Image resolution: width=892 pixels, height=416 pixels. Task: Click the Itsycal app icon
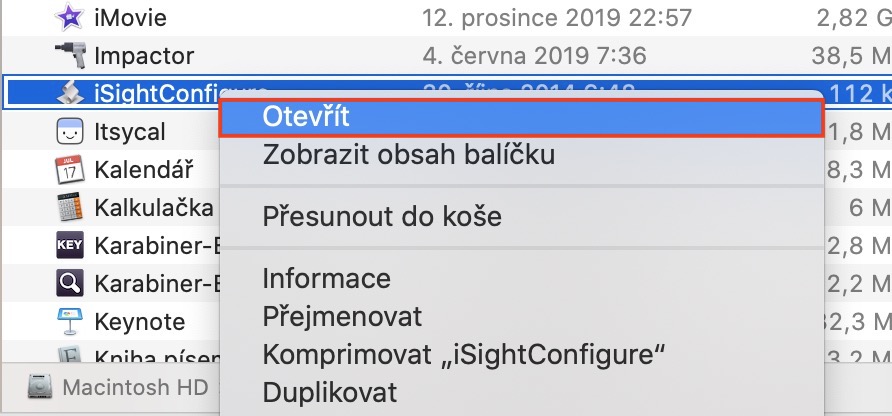[x=69, y=131]
